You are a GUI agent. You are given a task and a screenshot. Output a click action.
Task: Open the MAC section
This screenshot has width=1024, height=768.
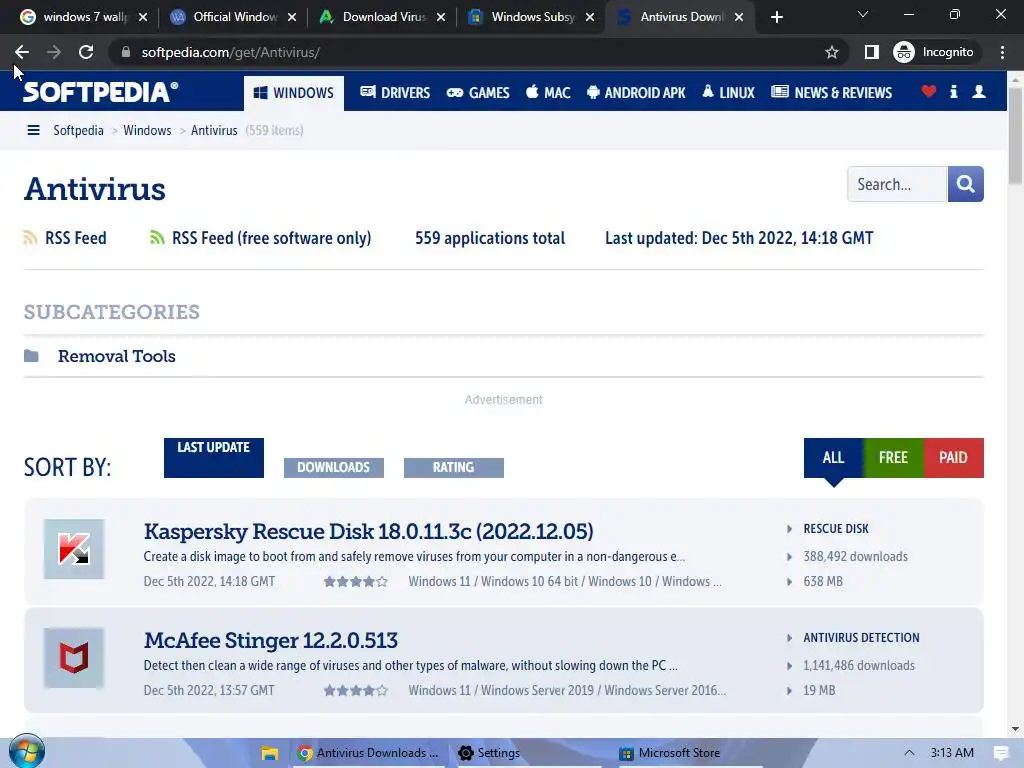pyautogui.click(x=548, y=93)
